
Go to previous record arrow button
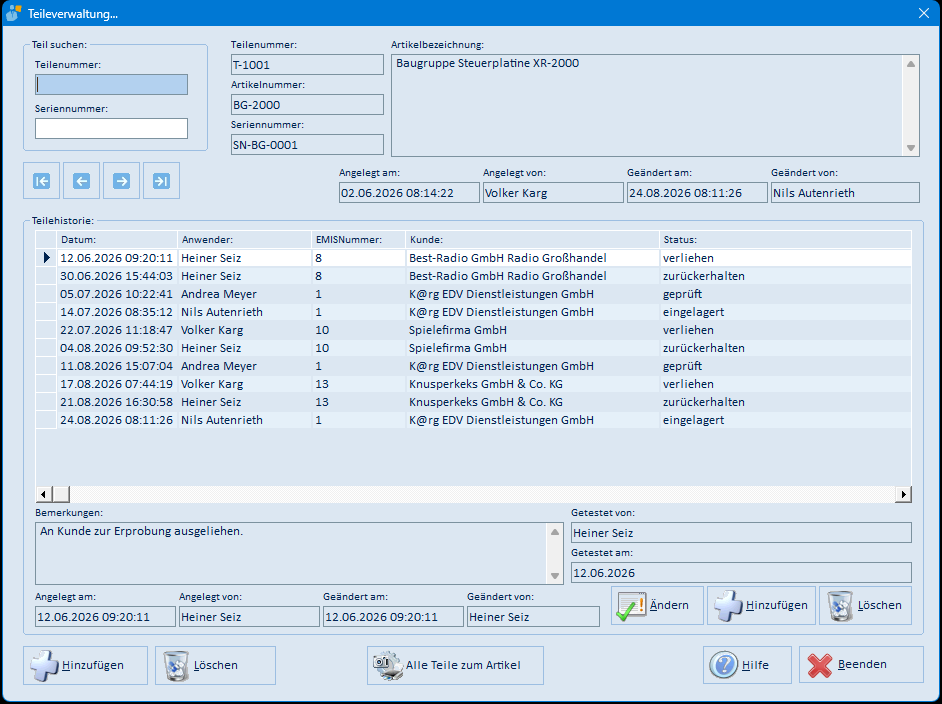81,181
